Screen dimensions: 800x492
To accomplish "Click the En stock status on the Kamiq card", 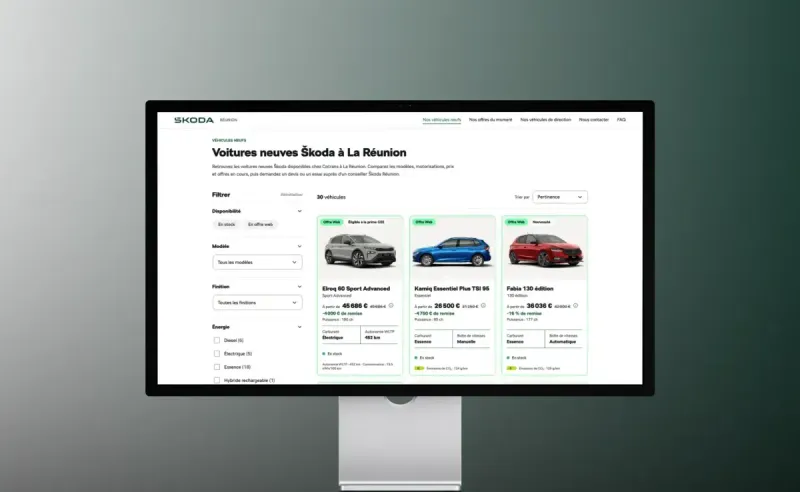I will [x=424, y=358].
